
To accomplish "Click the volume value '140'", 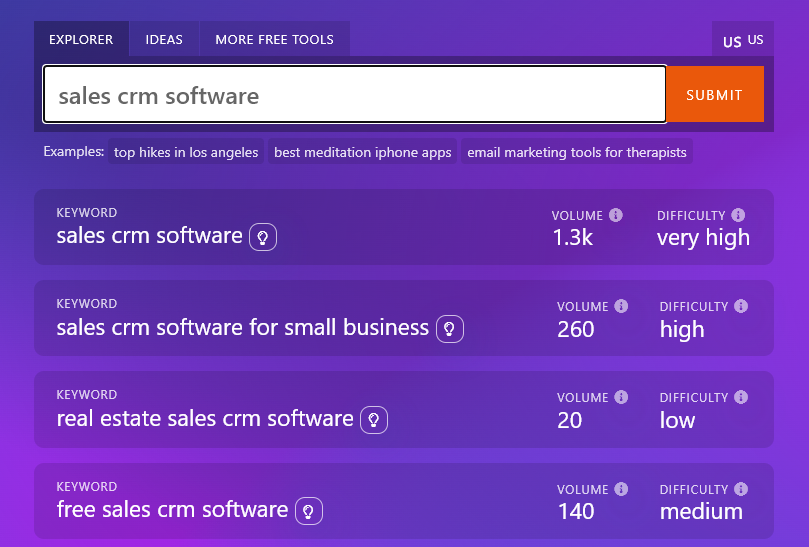I will coord(576,511).
